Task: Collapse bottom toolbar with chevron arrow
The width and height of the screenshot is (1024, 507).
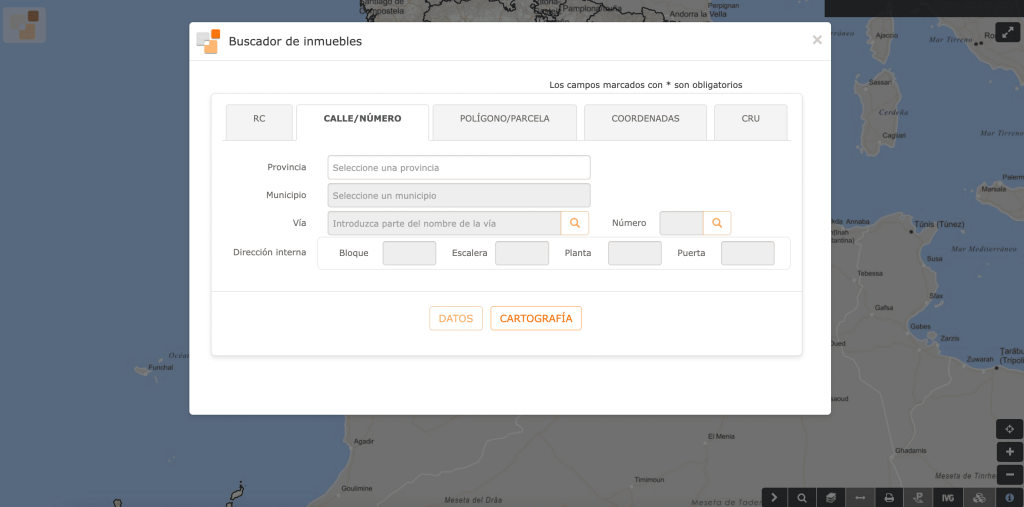Action: click(774, 497)
